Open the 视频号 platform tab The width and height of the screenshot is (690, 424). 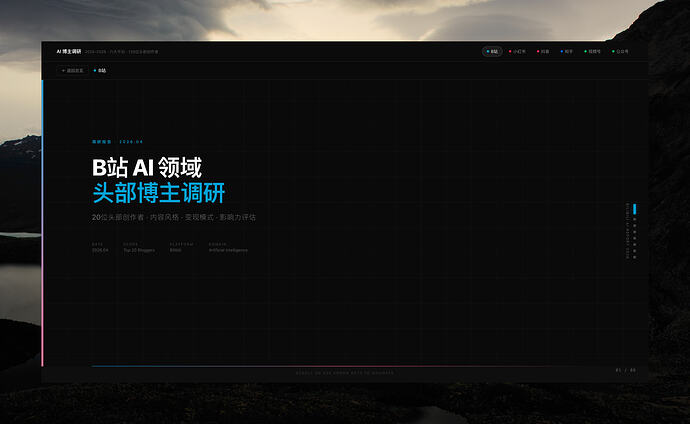[x=592, y=51]
